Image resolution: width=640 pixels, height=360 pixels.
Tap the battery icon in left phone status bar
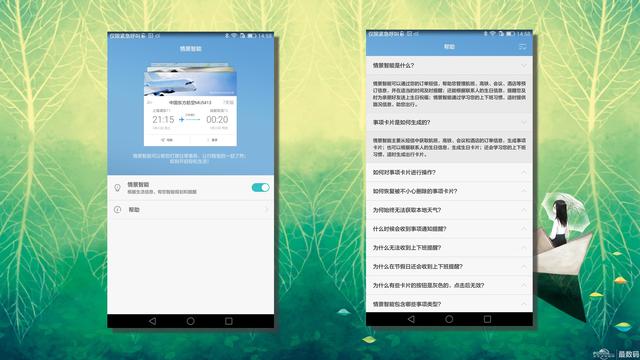click(251, 36)
